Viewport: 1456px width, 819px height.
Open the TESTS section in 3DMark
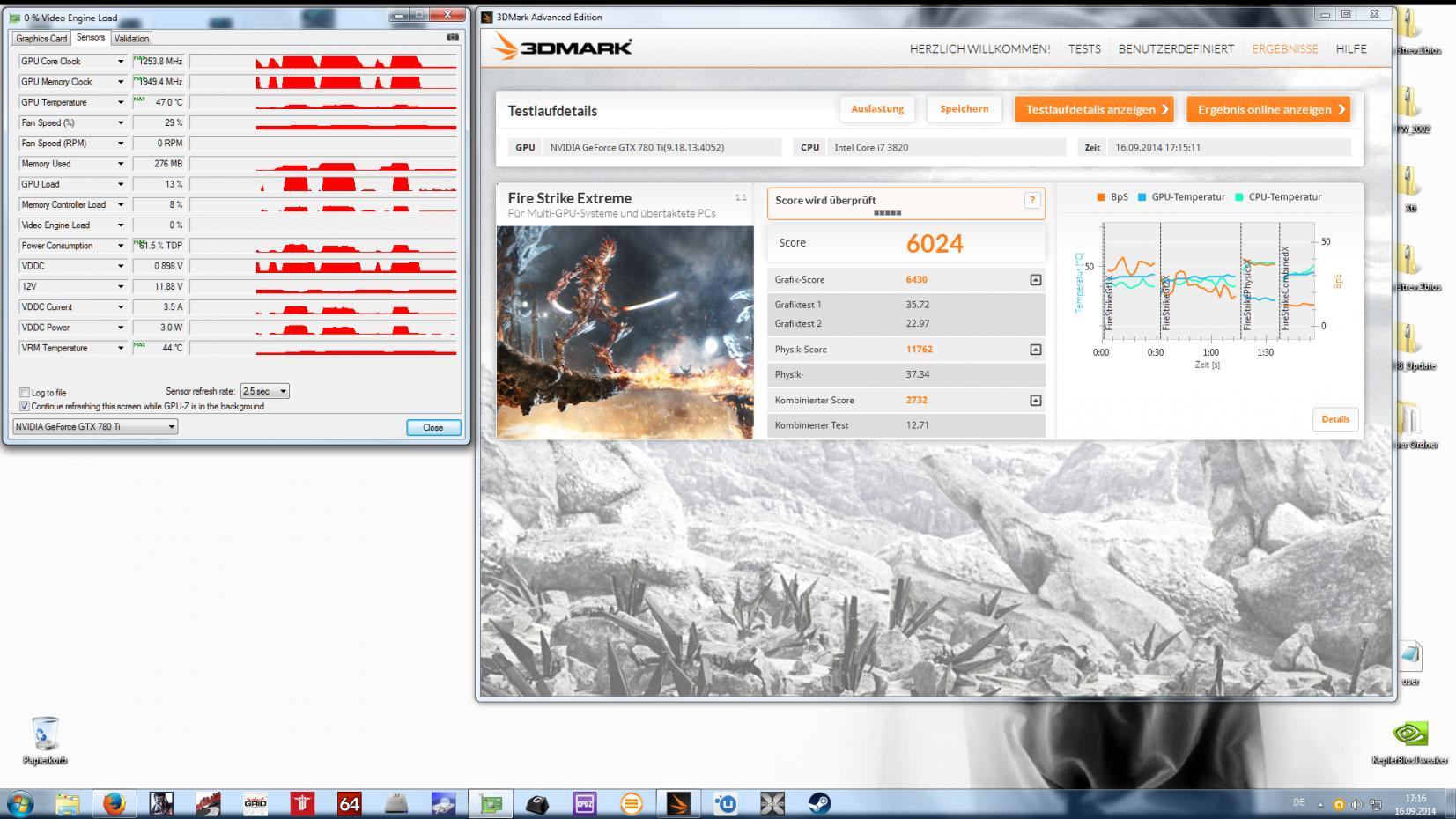1084,49
